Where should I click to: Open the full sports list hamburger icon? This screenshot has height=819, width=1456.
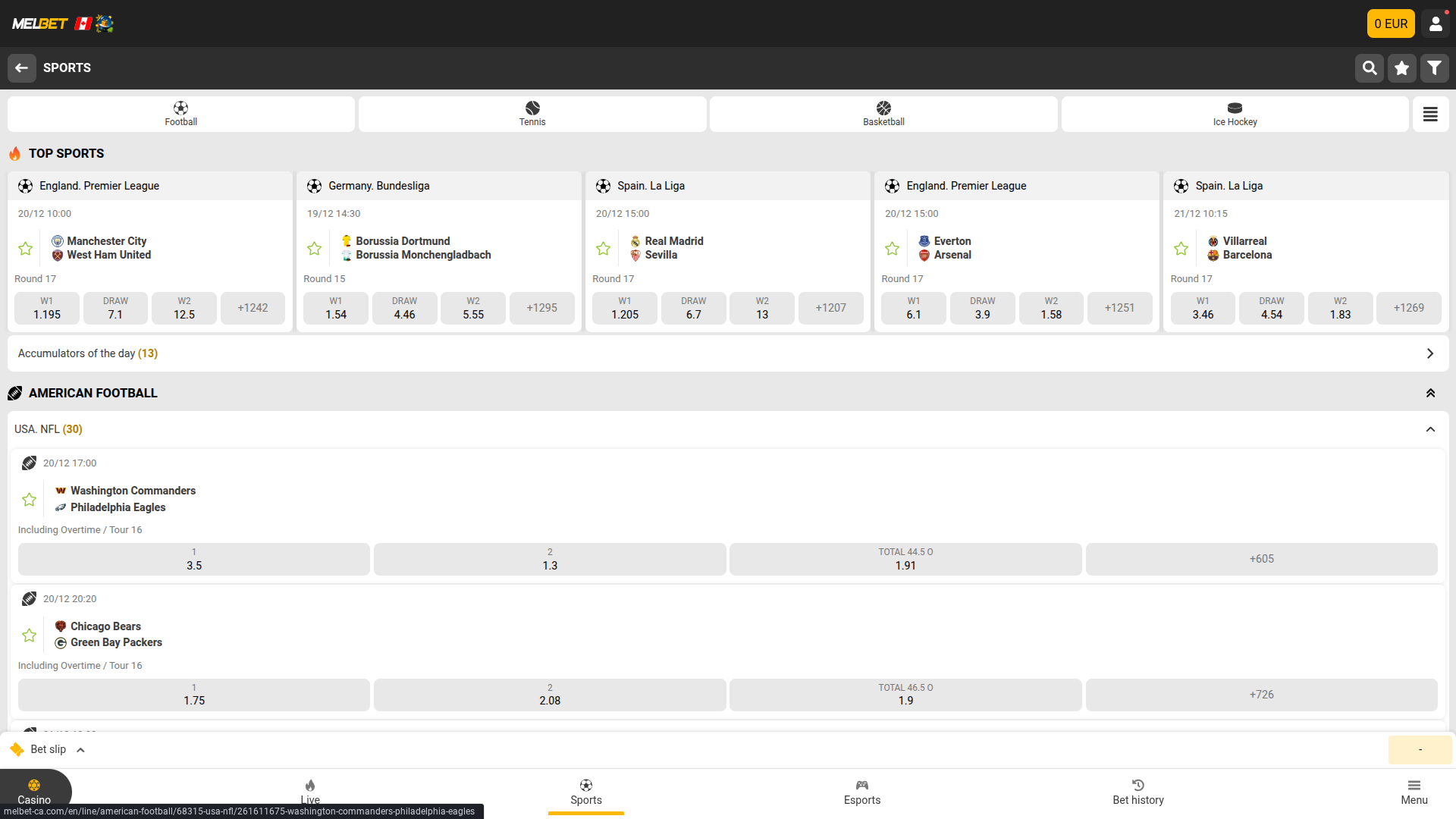pos(1430,114)
